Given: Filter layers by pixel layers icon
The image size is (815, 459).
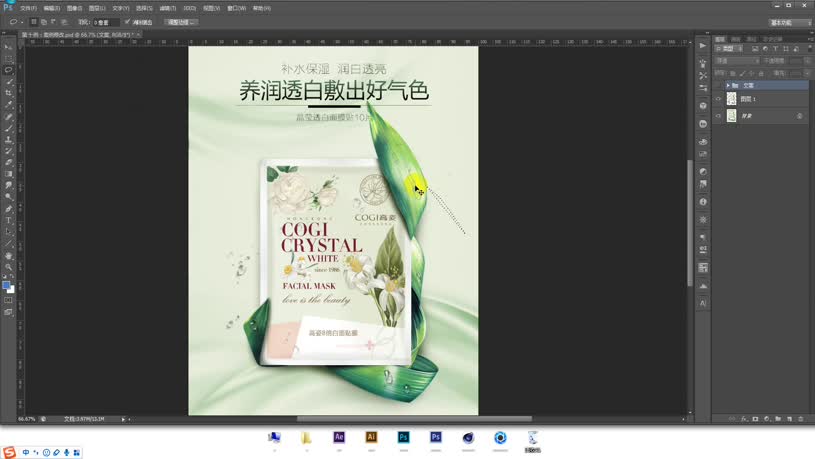Looking at the screenshot, I should (x=755, y=49).
